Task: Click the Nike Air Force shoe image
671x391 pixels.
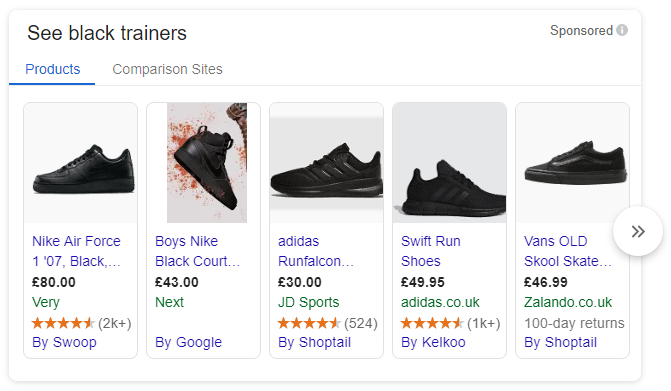Action: click(81, 163)
